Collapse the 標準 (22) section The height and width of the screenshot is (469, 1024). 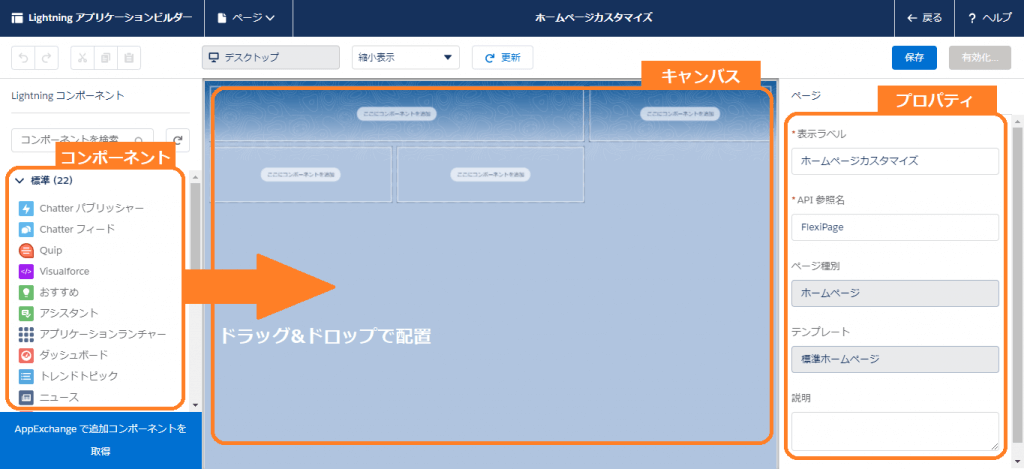(x=19, y=180)
